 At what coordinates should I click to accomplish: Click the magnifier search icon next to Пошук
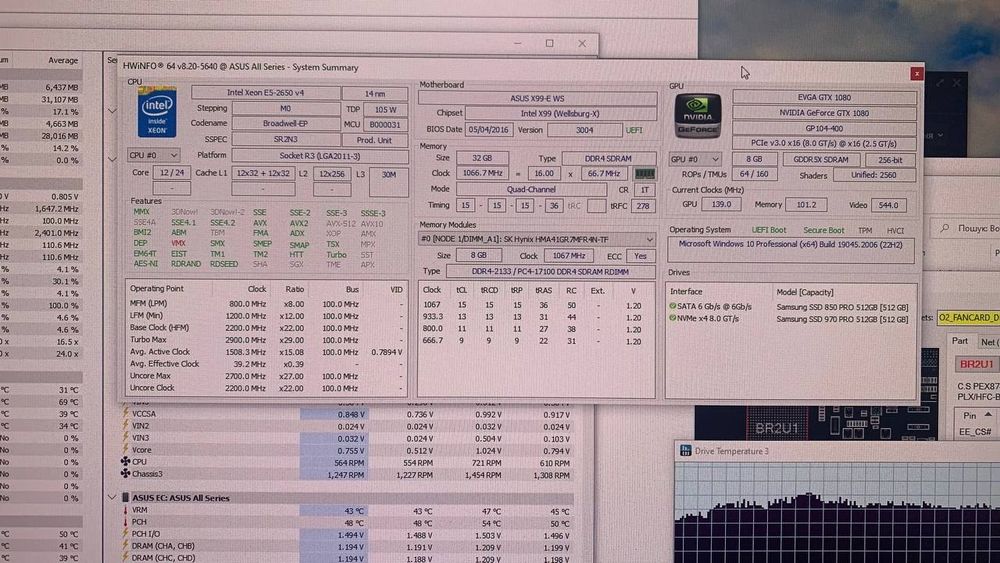(945, 228)
